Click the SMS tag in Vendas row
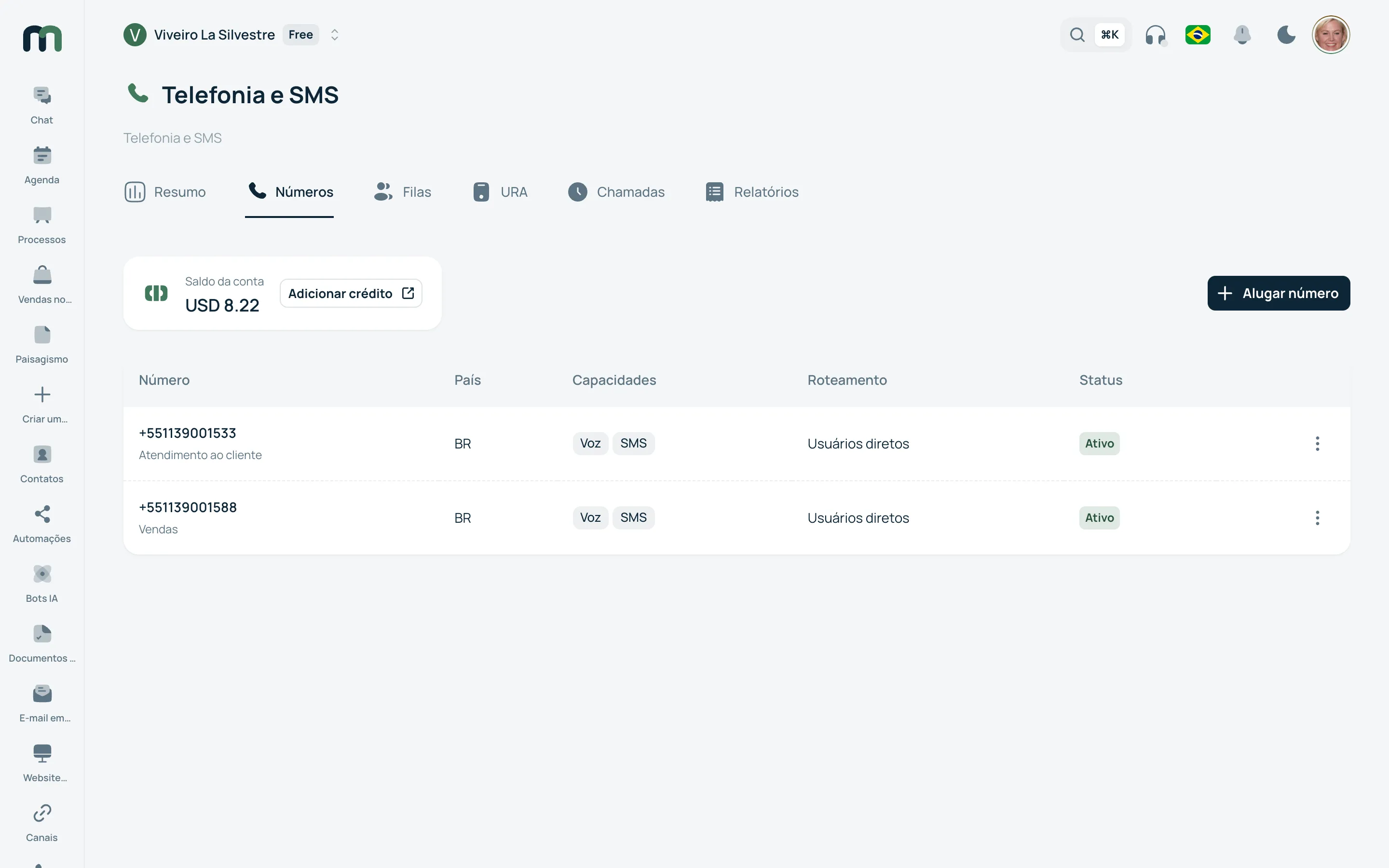This screenshot has width=1389, height=868. click(633, 517)
